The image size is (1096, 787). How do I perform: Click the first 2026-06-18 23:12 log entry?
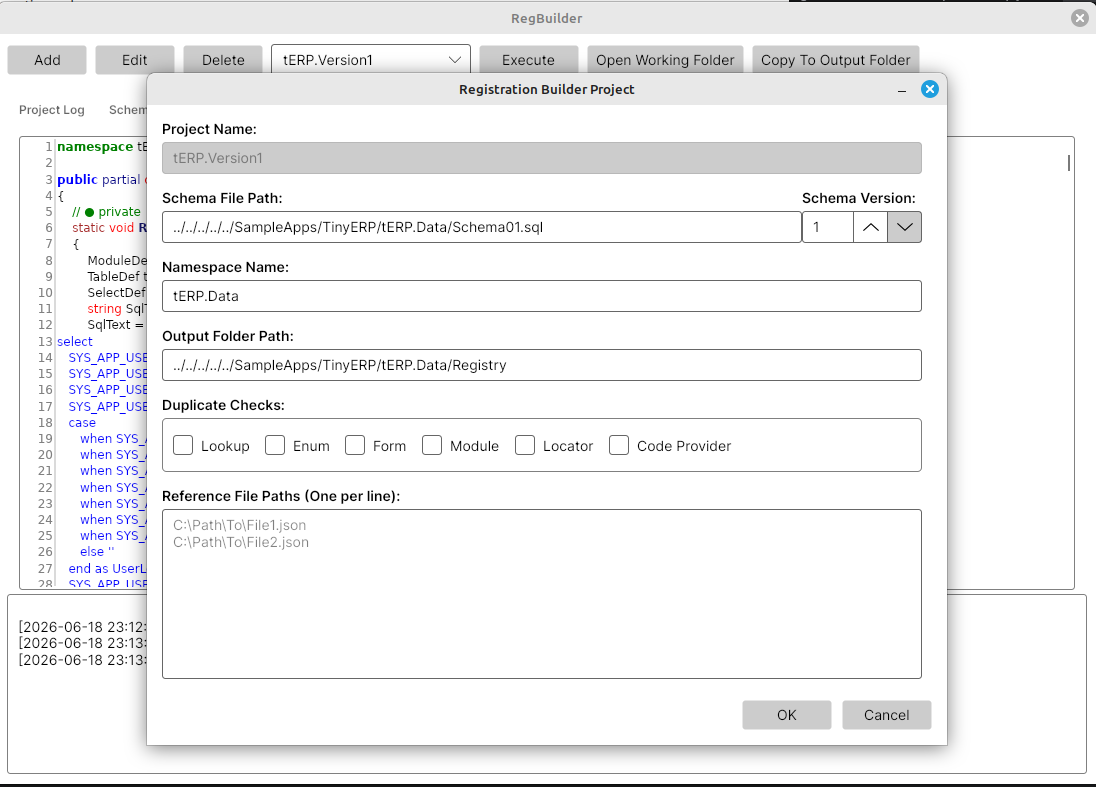82,627
